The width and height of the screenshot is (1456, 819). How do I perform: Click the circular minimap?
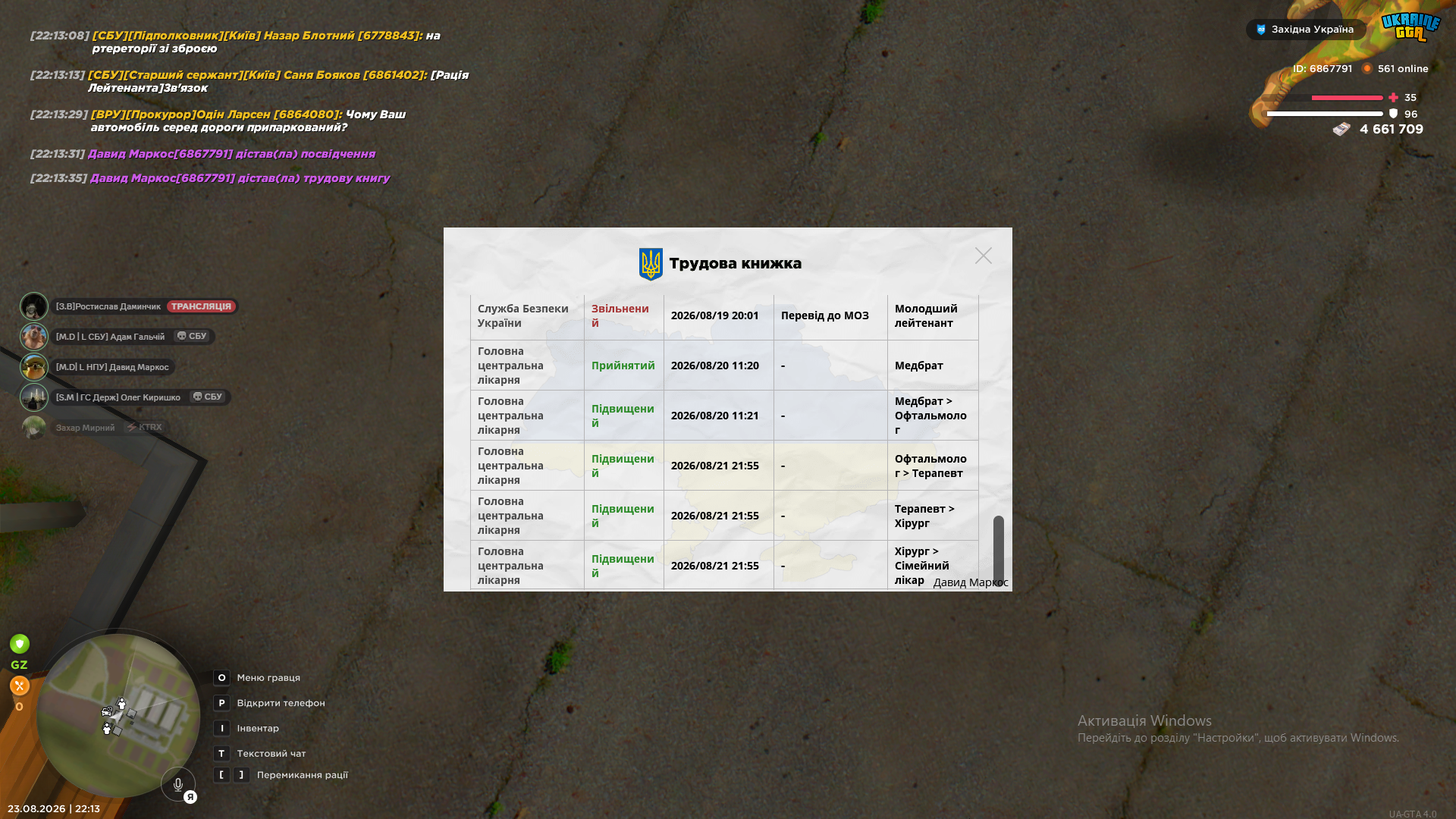coord(118,715)
